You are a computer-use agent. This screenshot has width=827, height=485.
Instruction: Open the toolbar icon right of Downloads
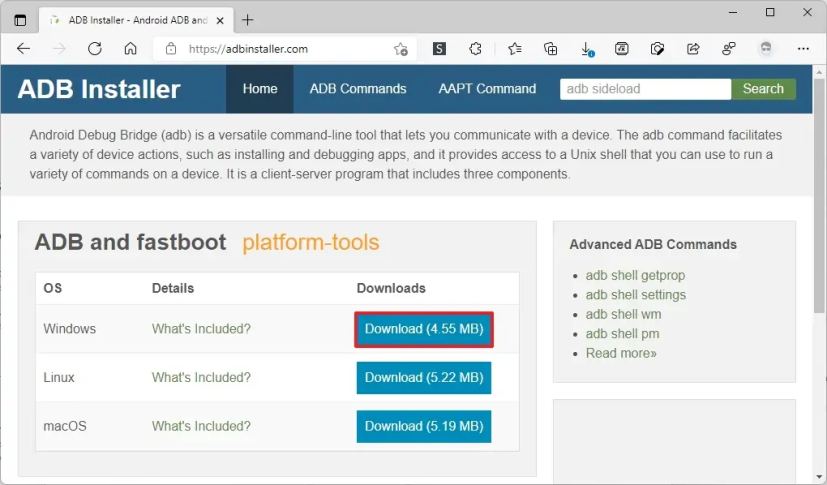[x=622, y=49]
